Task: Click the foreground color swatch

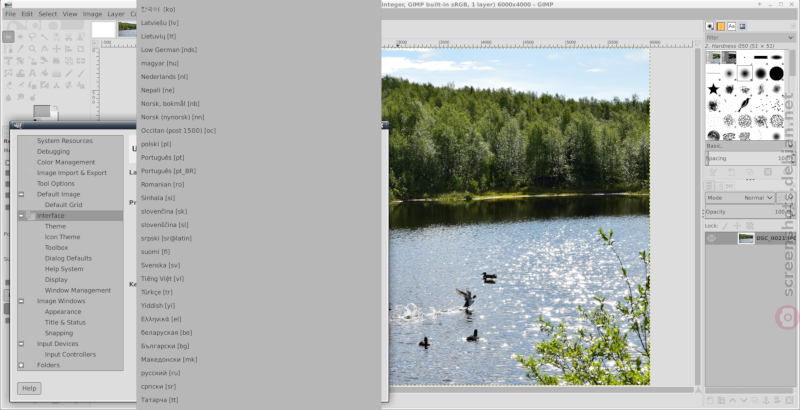Action: 42,111
